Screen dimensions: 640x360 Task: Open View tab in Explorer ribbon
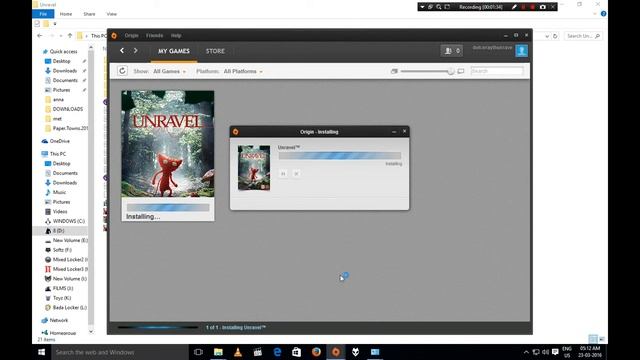[111, 14]
